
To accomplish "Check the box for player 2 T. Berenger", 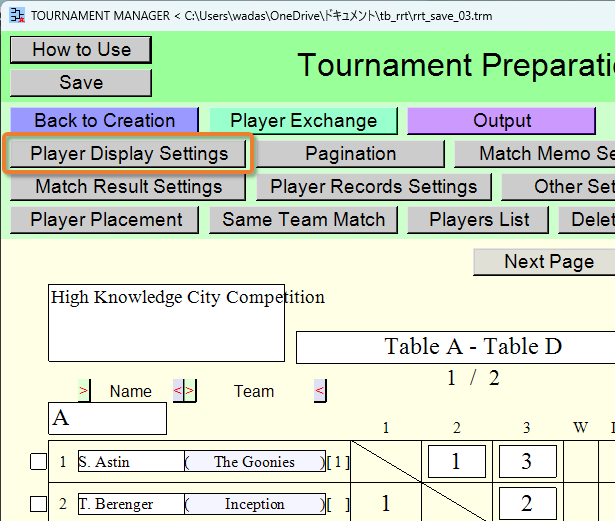I will (38, 504).
